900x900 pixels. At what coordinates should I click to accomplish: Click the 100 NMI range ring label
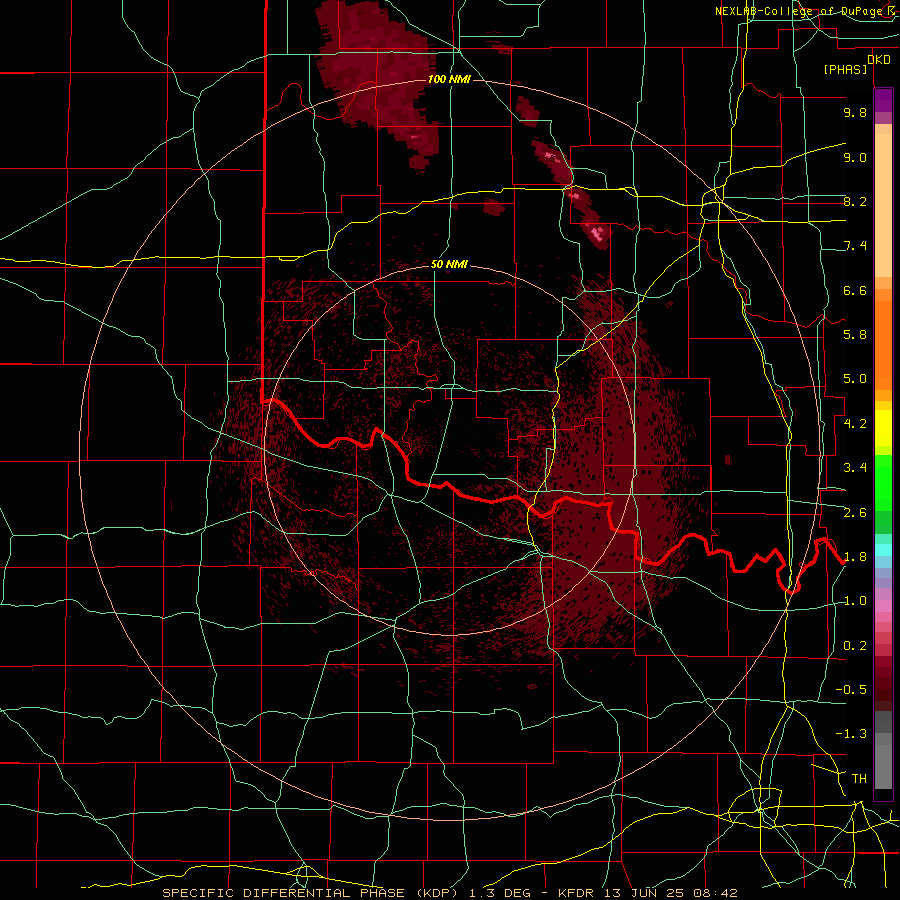[x=449, y=79]
